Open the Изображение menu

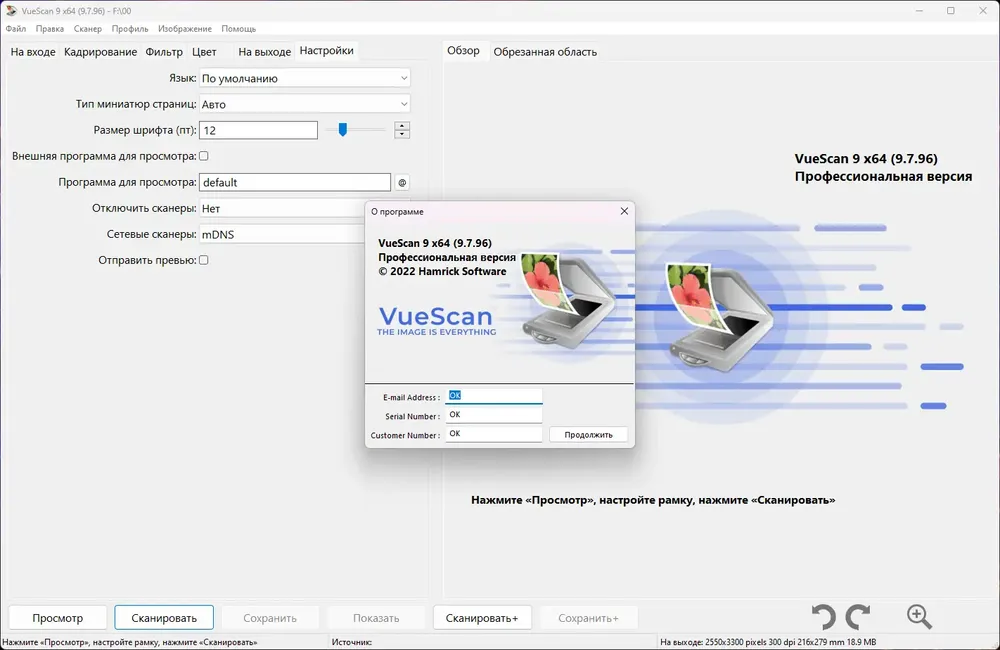coord(185,29)
